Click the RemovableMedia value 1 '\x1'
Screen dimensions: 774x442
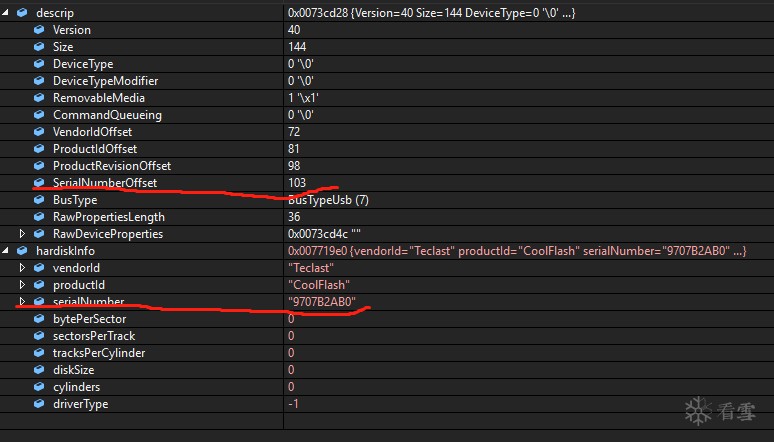[303, 98]
